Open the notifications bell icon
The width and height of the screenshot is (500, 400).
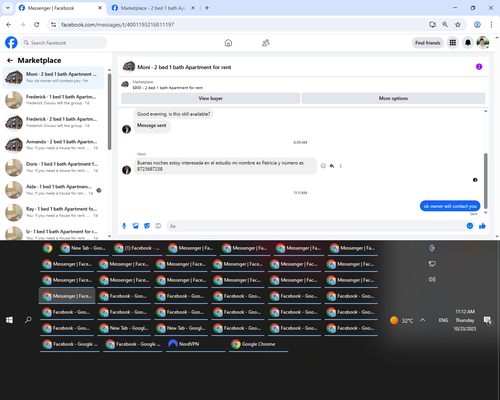point(468,43)
